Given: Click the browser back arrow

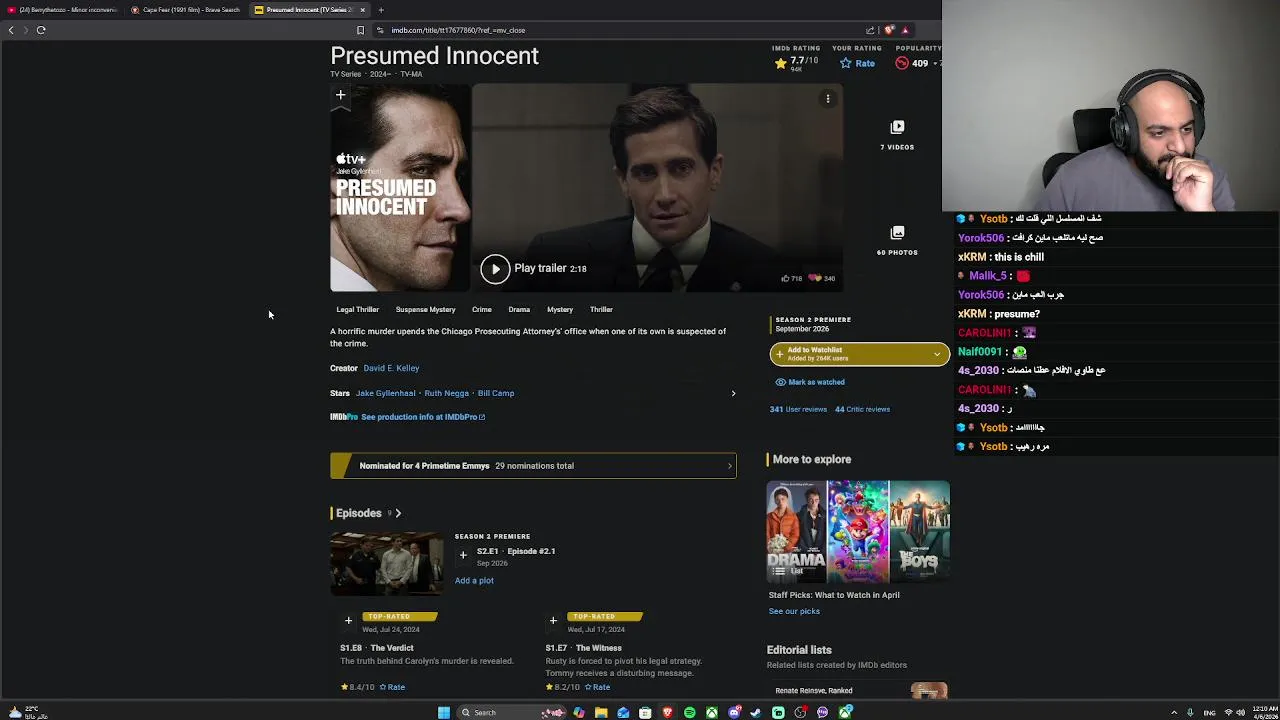Looking at the screenshot, I should tap(11, 30).
